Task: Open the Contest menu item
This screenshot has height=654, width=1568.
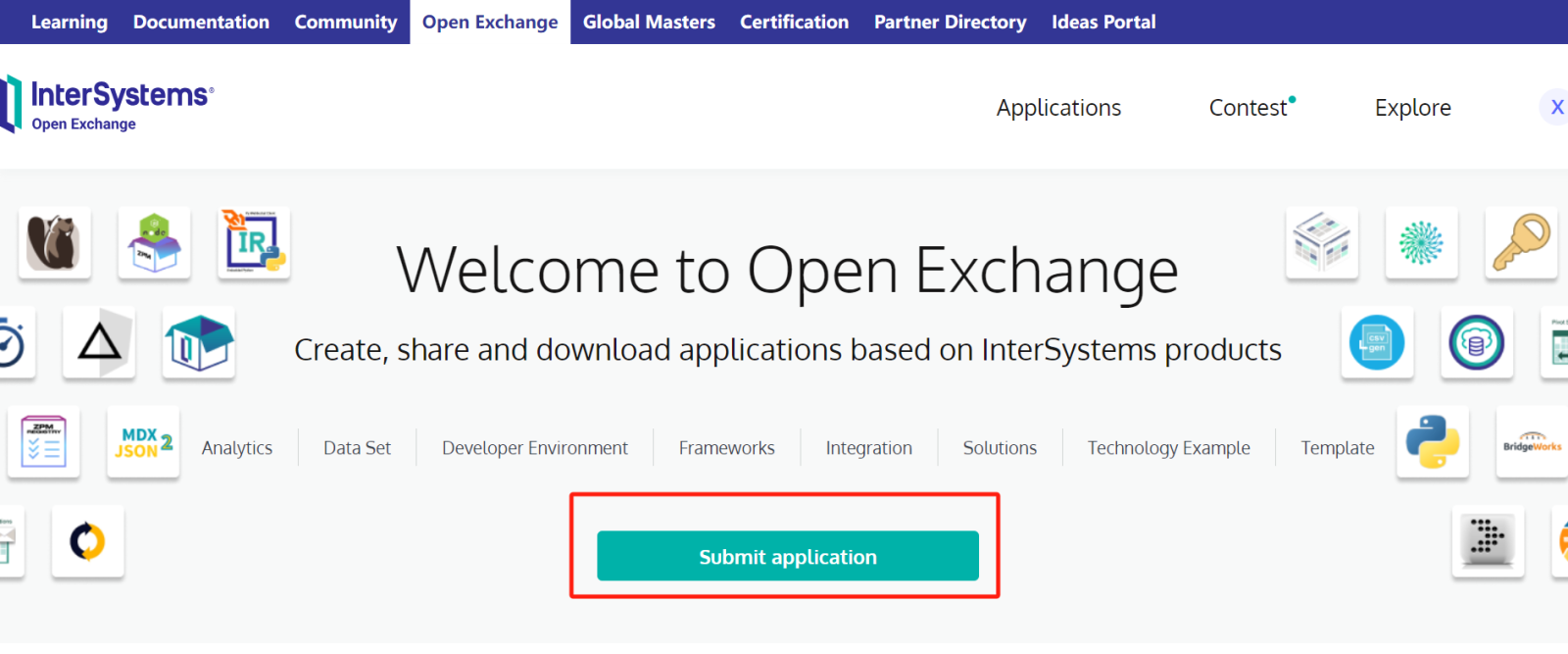Action: click(x=1248, y=108)
